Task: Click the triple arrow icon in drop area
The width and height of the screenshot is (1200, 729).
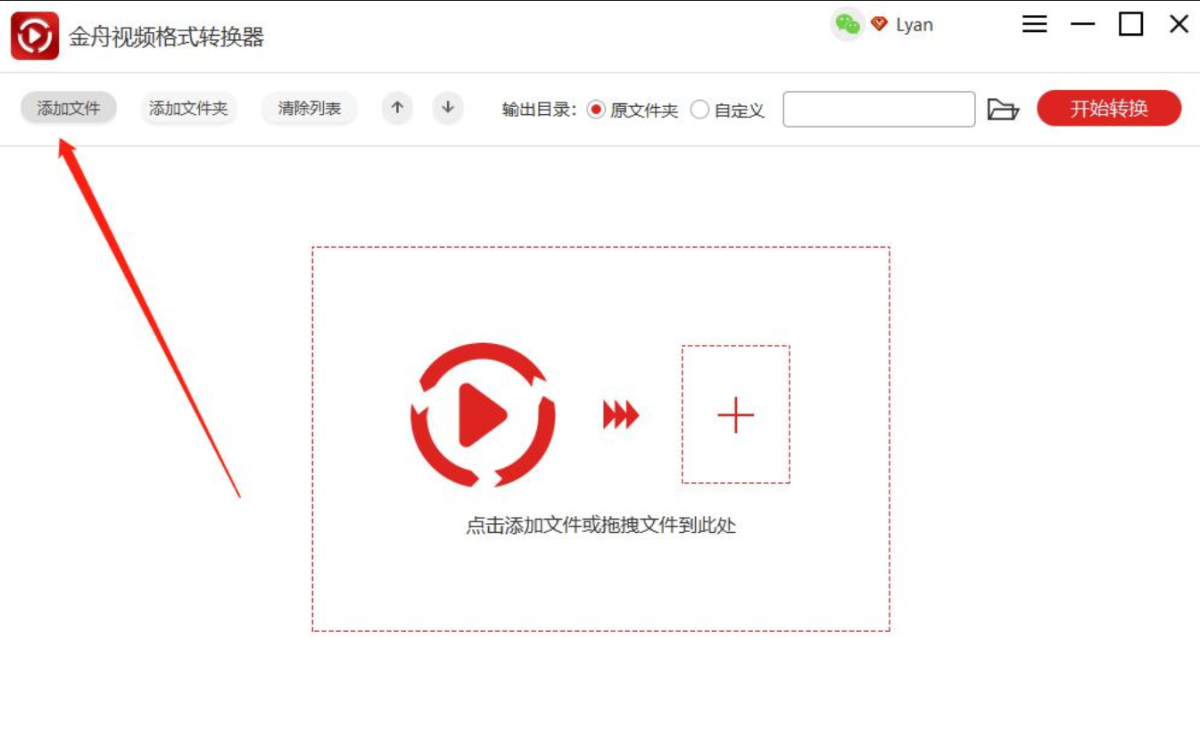Action: tap(620, 415)
